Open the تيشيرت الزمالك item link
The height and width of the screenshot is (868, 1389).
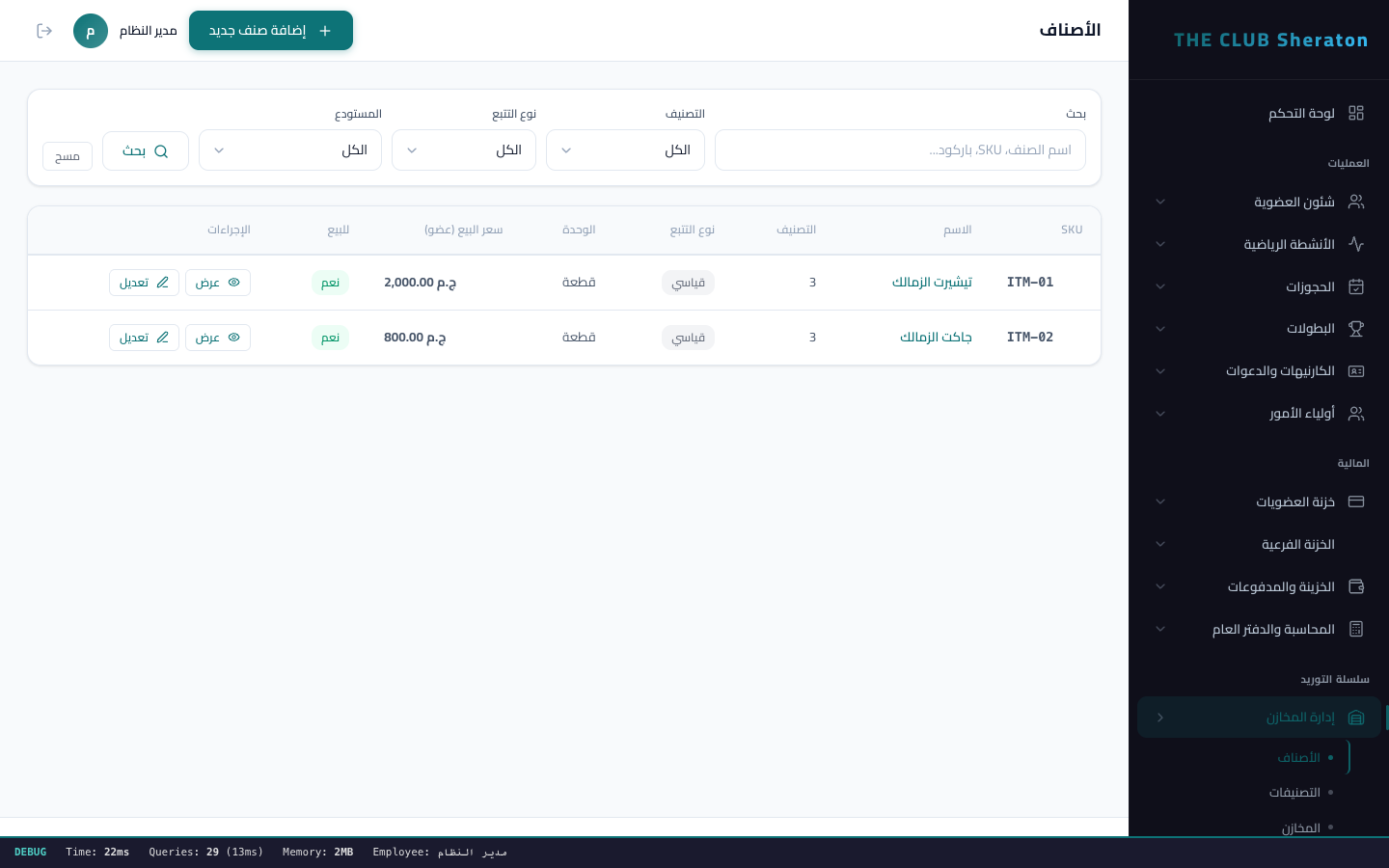tap(932, 283)
